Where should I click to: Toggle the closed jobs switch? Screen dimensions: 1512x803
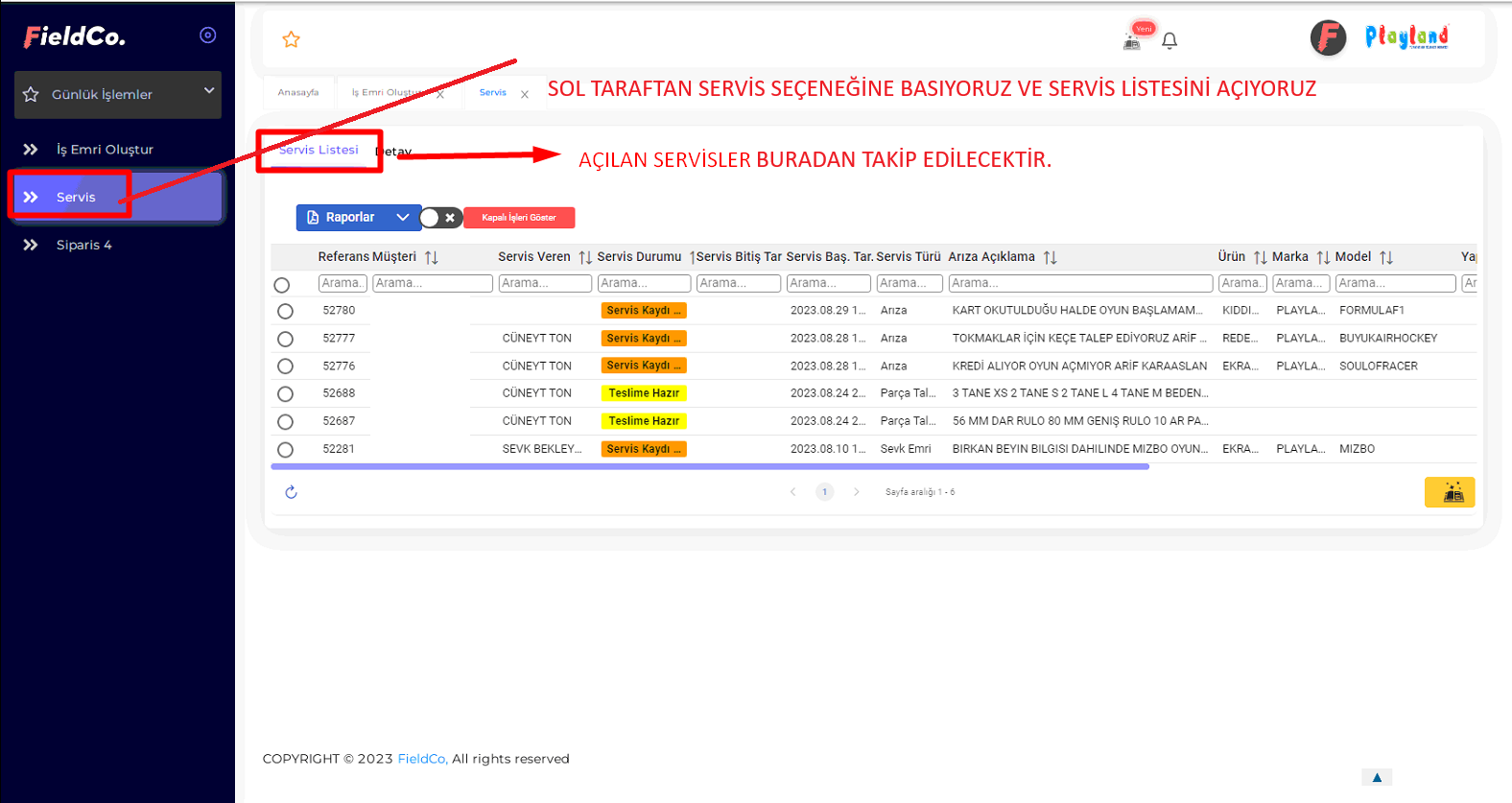440,218
